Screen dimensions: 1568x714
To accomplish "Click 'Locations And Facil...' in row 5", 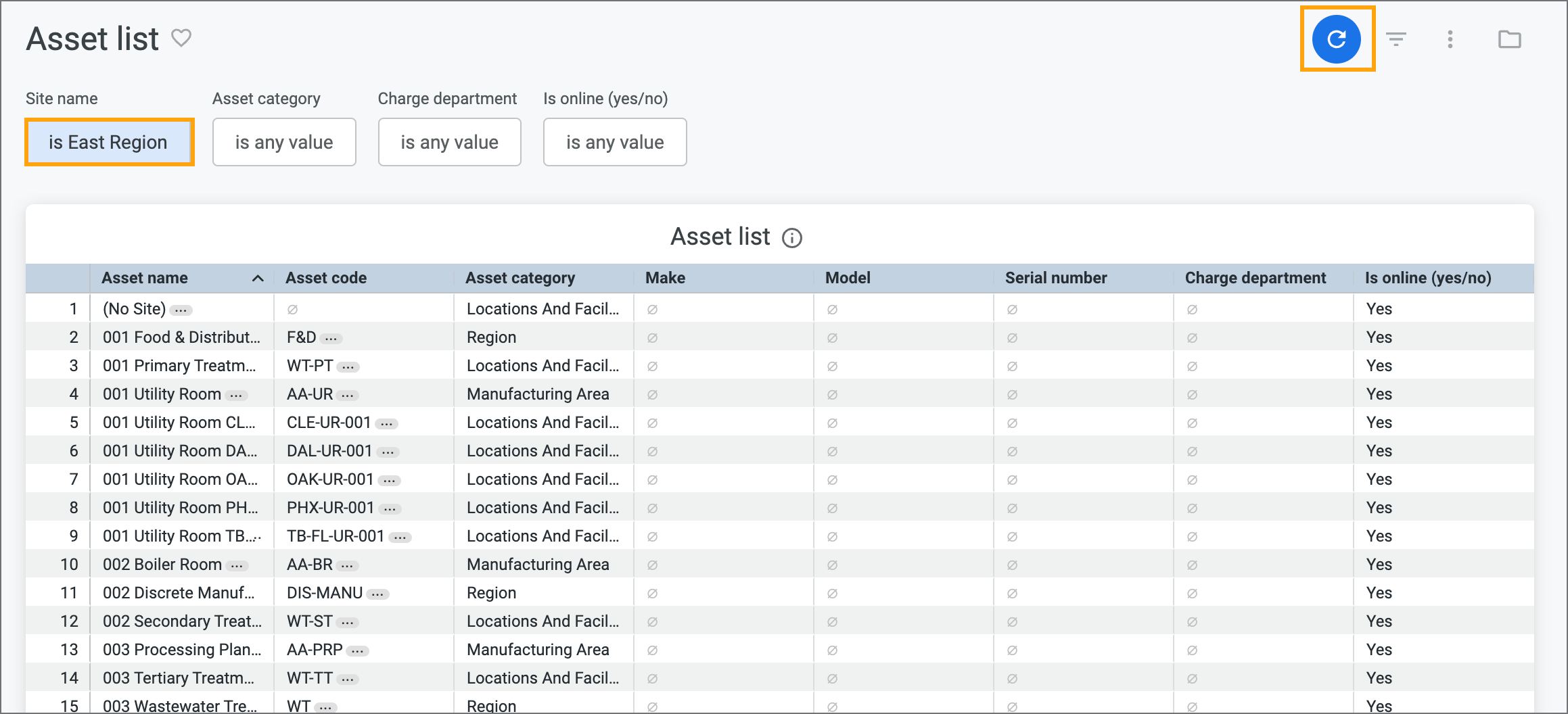I will tap(543, 423).
